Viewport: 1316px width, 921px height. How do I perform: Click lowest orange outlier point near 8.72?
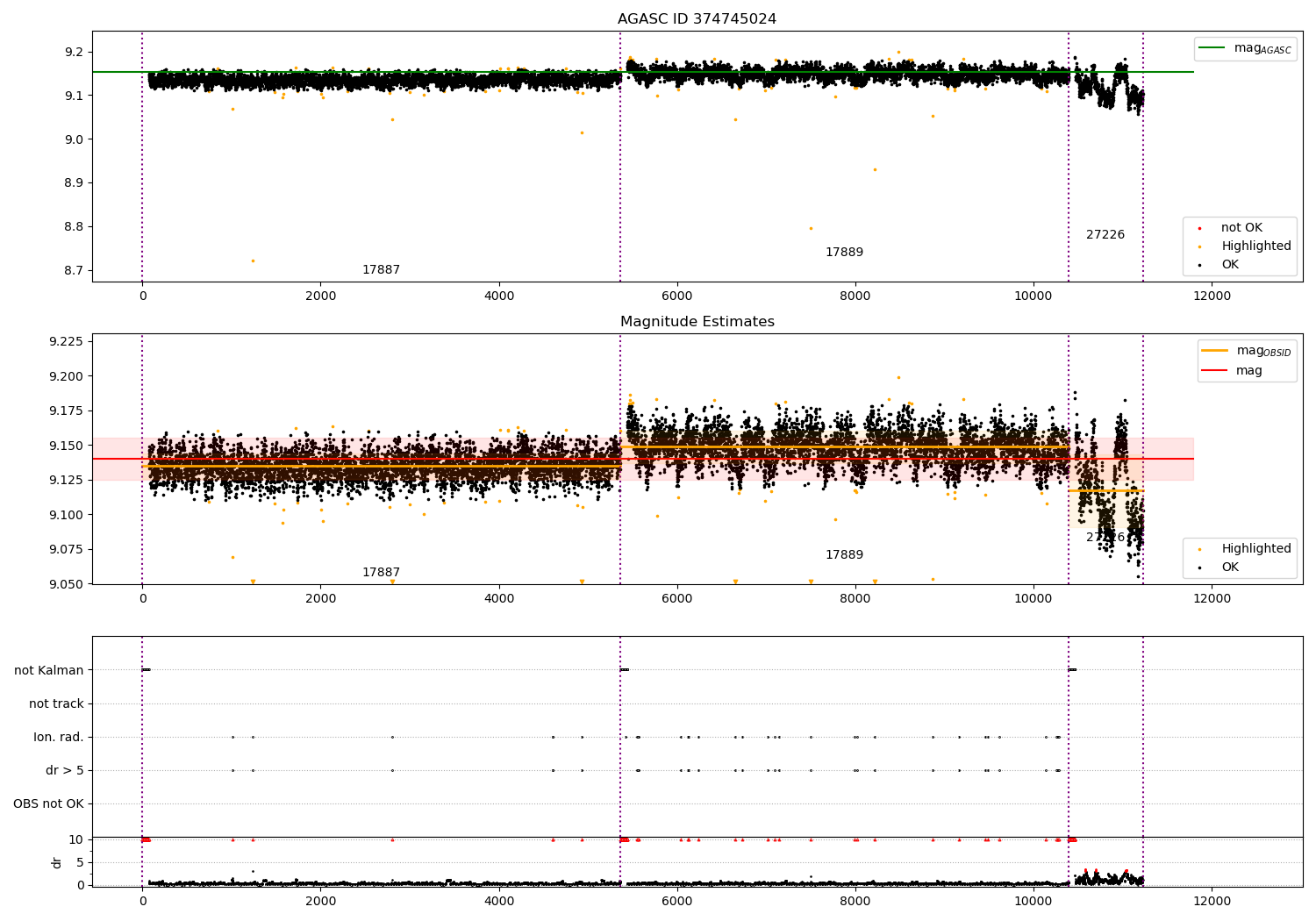click(x=253, y=261)
